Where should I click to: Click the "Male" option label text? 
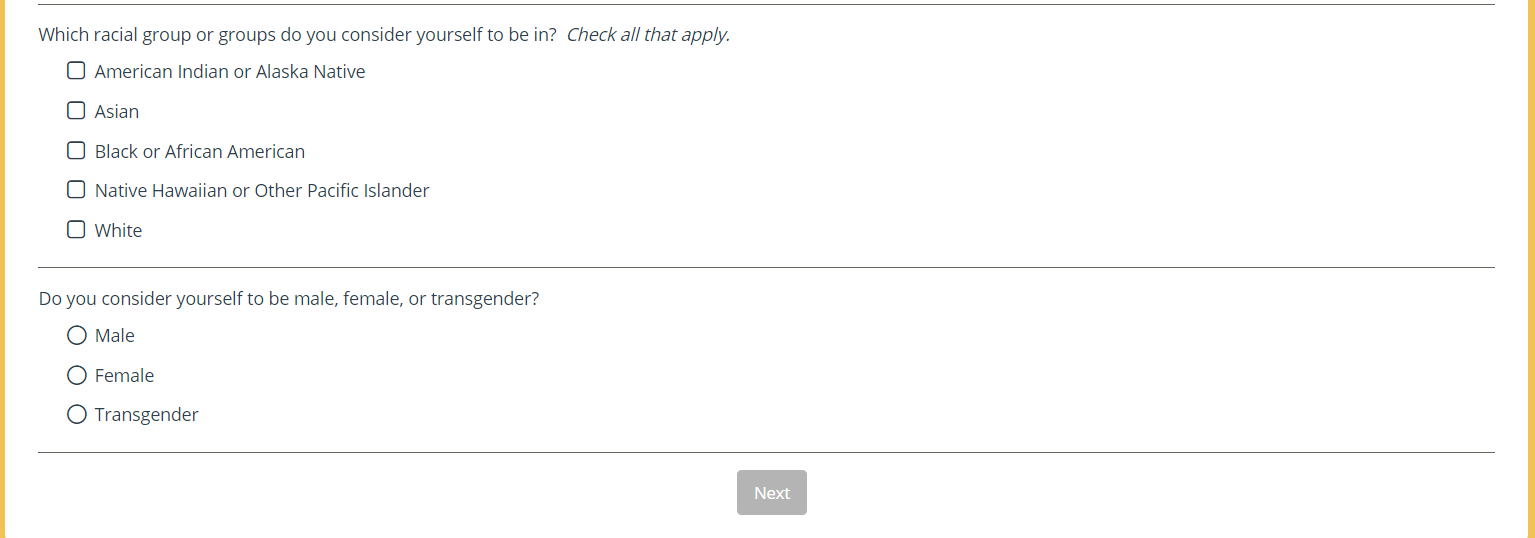pyautogui.click(x=115, y=336)
